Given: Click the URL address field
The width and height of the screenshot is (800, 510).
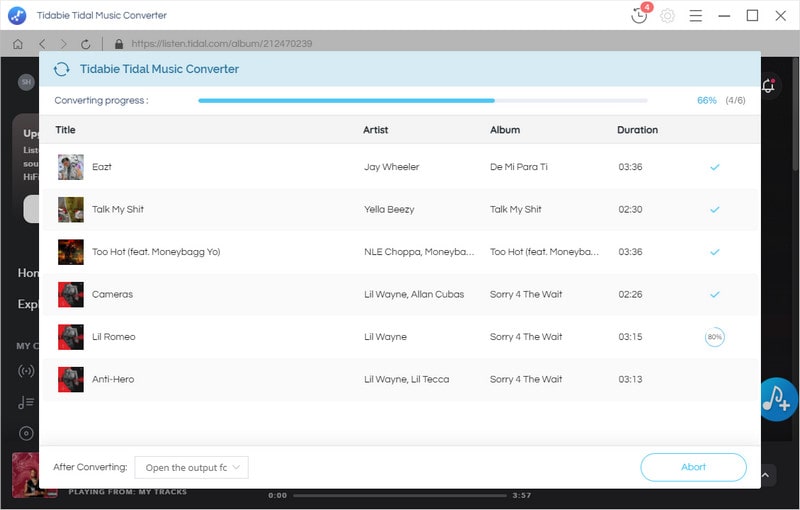Looking at the screenshot, I should pyautogui.click(x=221, y=44).
